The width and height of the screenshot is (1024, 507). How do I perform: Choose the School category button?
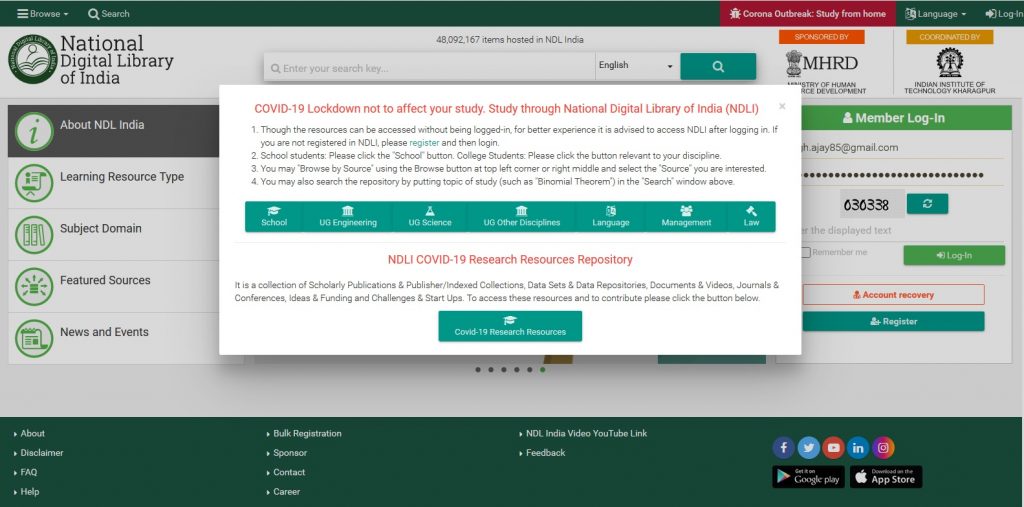274,216
